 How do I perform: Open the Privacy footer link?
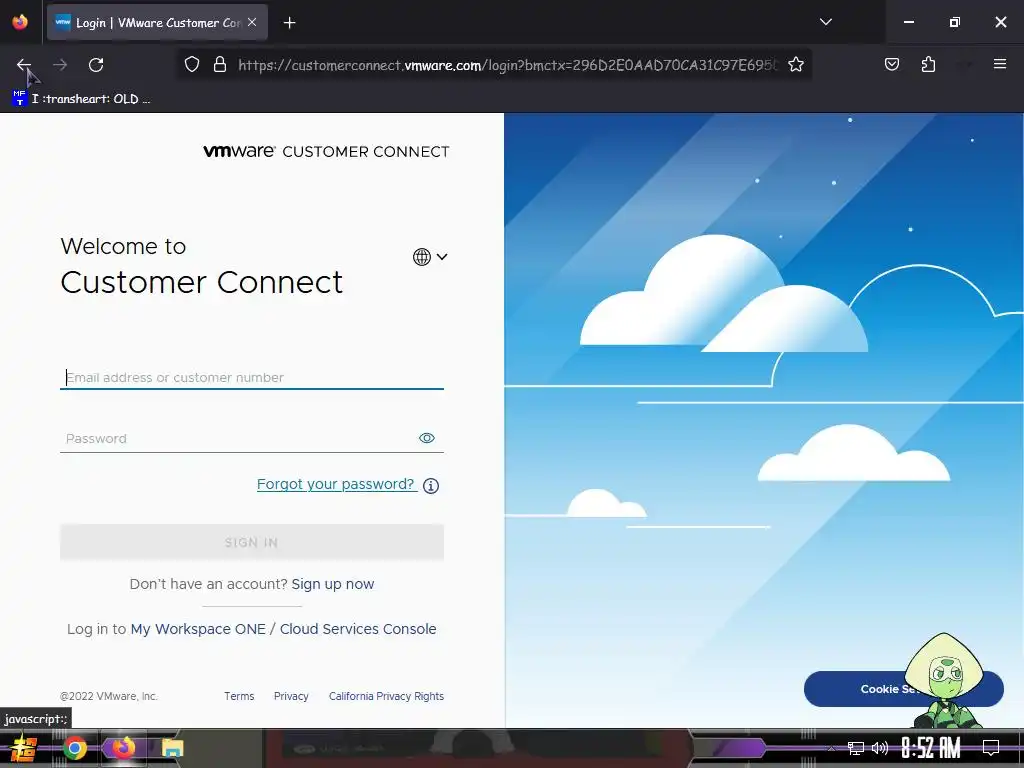click(291, 696)
